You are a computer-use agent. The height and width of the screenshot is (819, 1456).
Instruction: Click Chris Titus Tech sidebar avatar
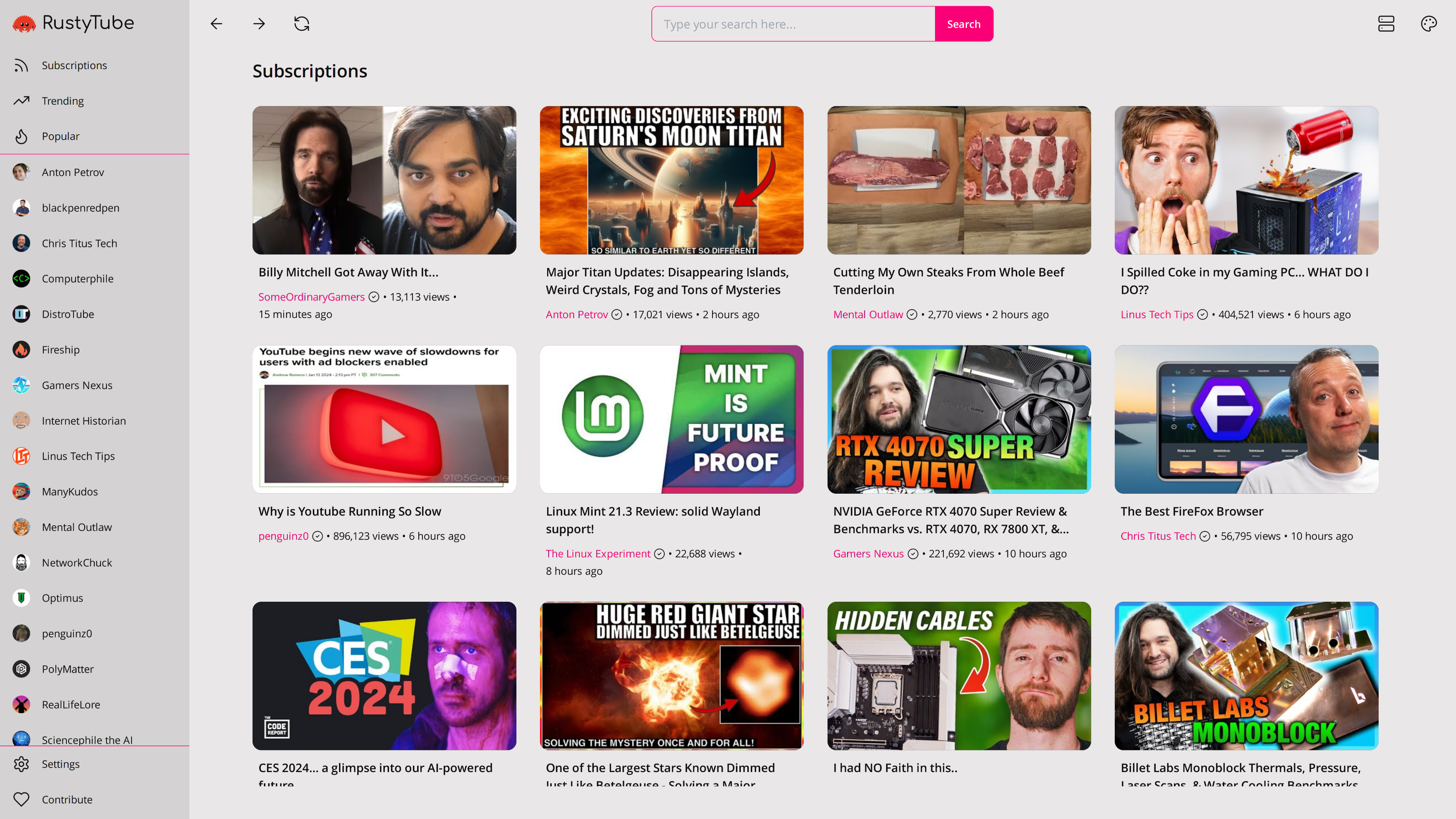click(22, 243)
